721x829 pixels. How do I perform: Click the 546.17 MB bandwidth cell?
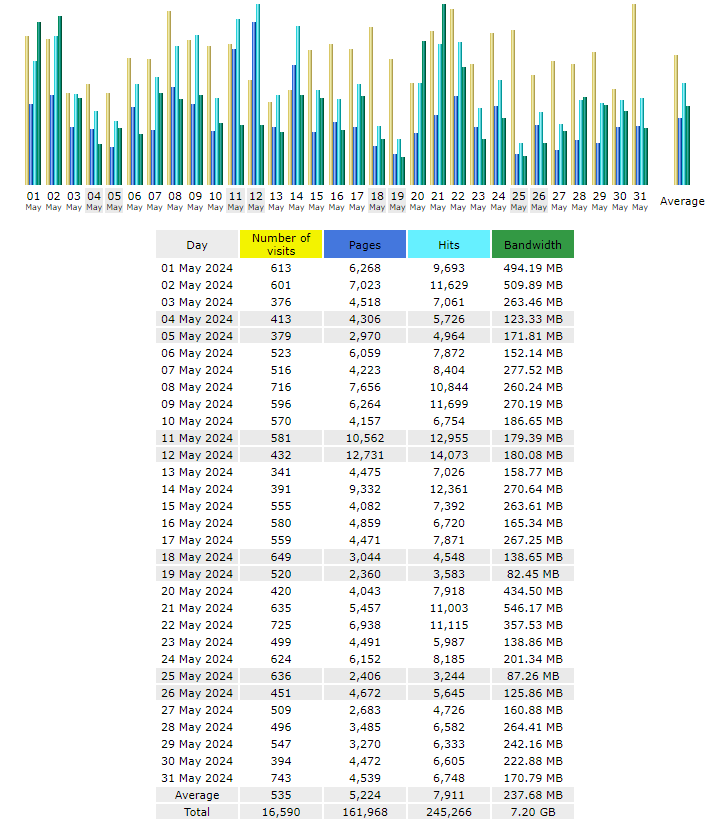532,608
